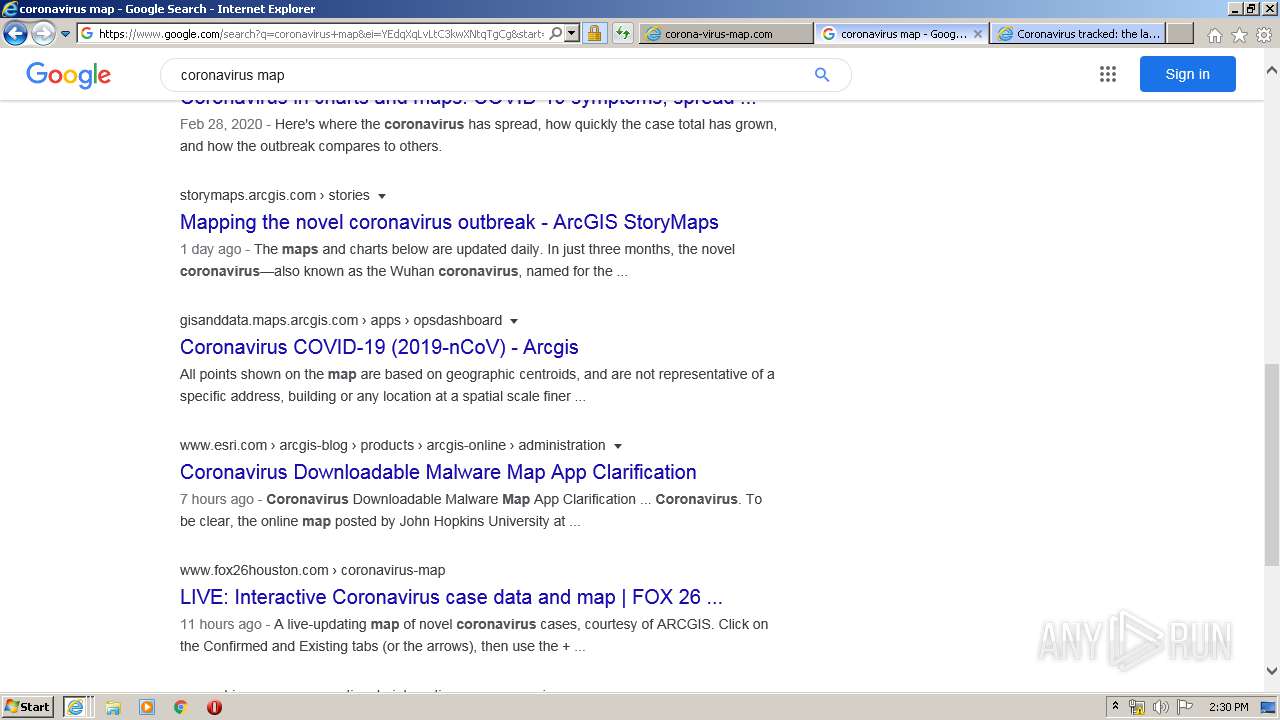
Task: Click the volume speaker tray icon
Action: pyautogui.click(x=1161, y=707)
